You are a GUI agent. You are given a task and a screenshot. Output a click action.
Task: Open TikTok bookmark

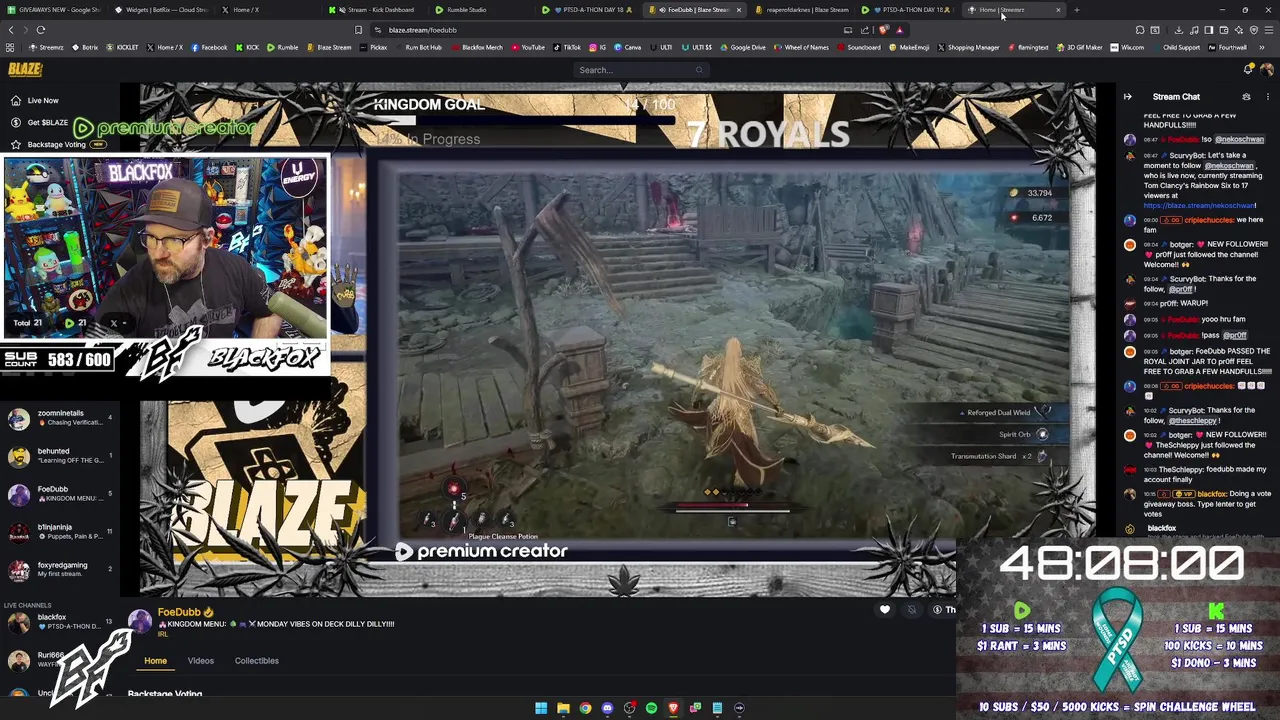tap(566, 47)
